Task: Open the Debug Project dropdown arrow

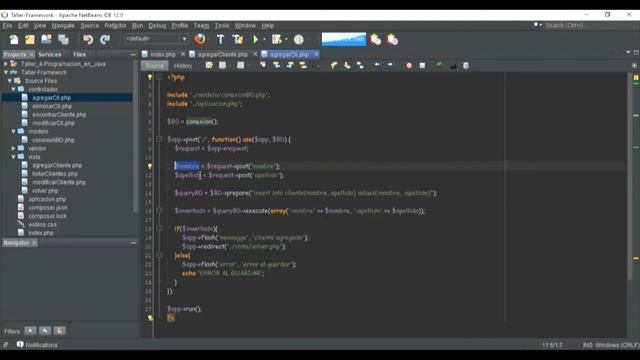Action: tap(287, 40)
